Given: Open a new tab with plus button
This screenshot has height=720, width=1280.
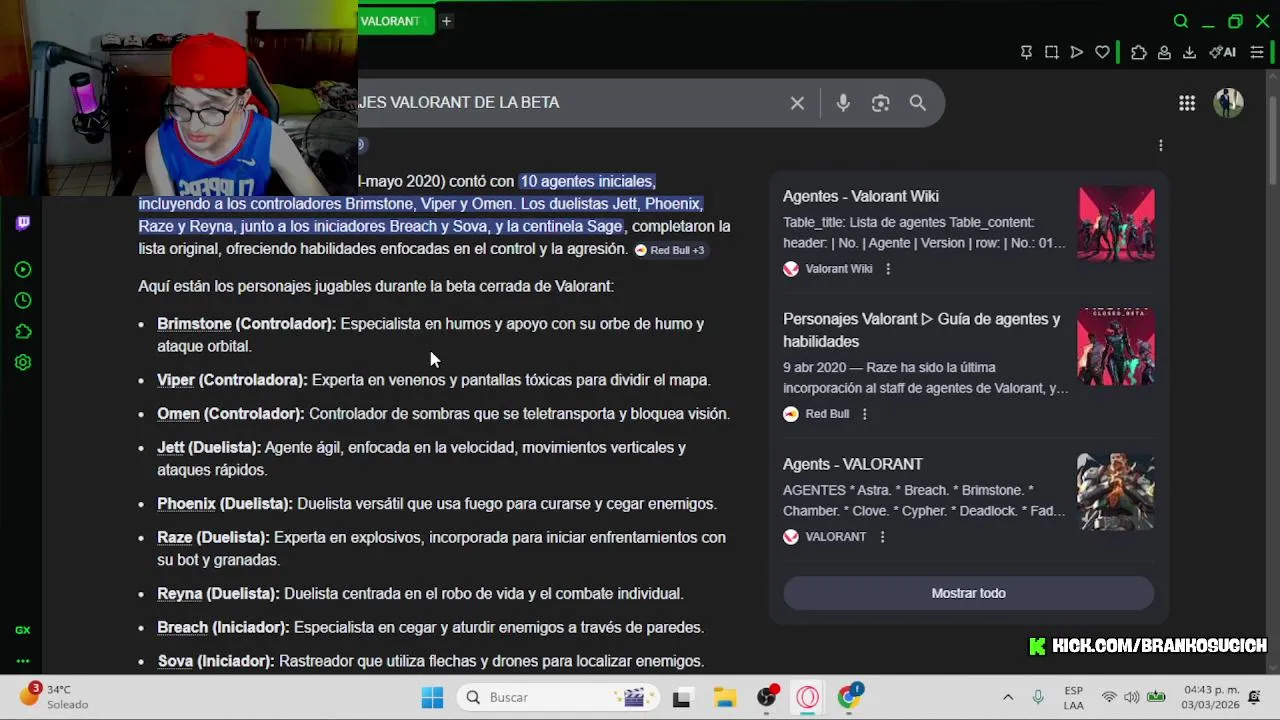Looking at the screenshot, I should click(x=446, y=21).
